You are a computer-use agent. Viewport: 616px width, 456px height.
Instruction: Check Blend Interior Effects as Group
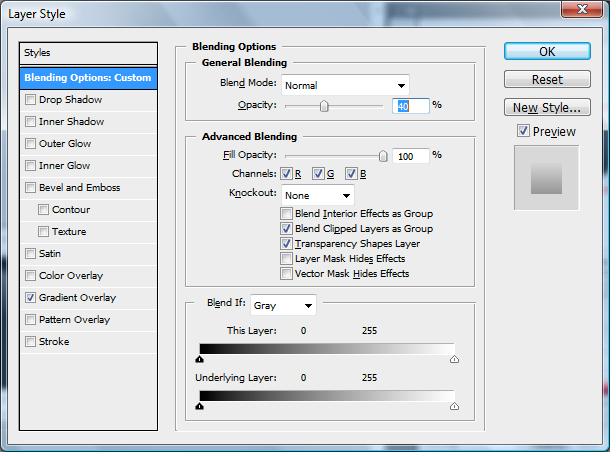(x=286, y=214)
